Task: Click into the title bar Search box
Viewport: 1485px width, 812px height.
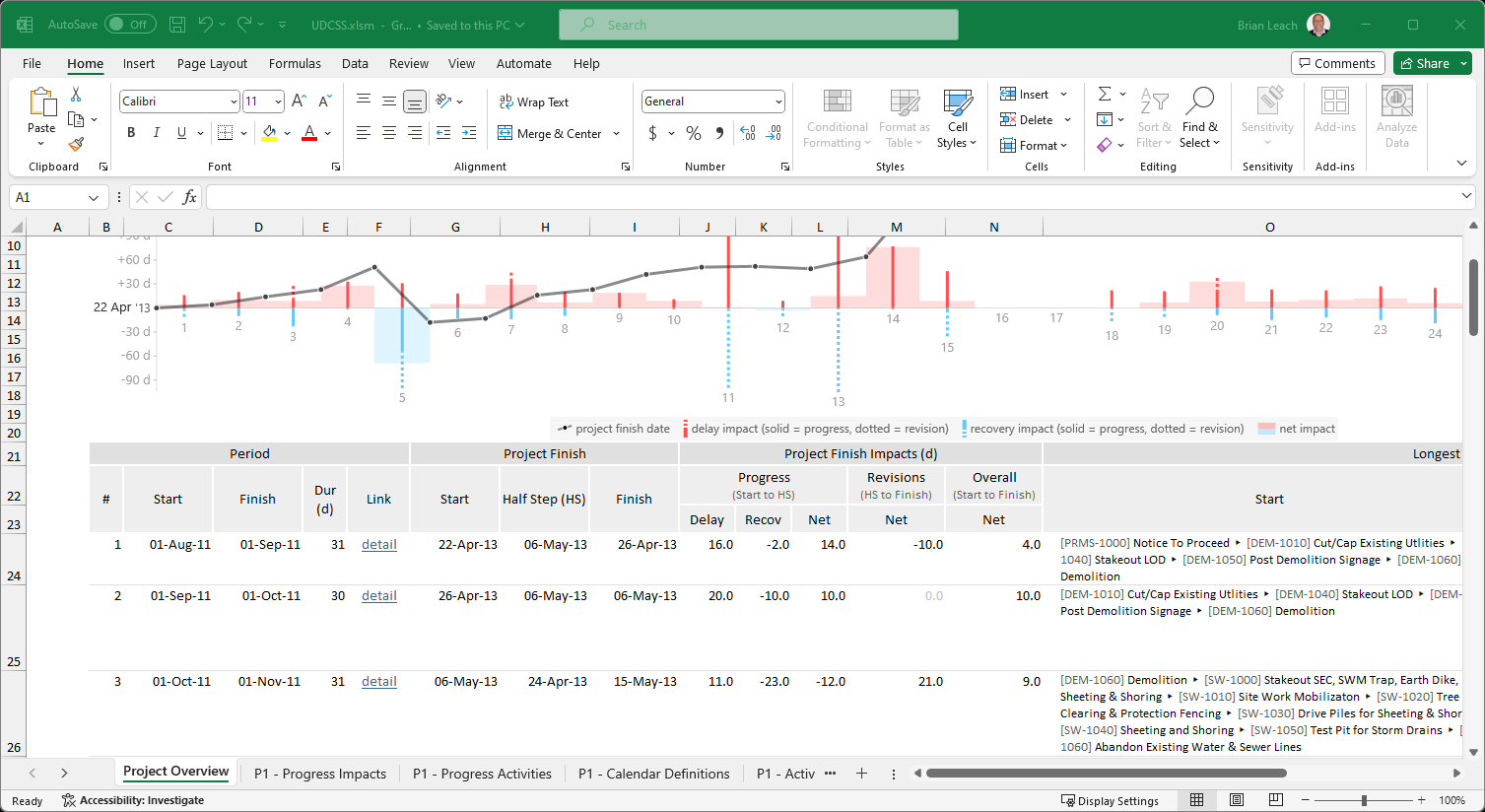Action: point(759,25)
